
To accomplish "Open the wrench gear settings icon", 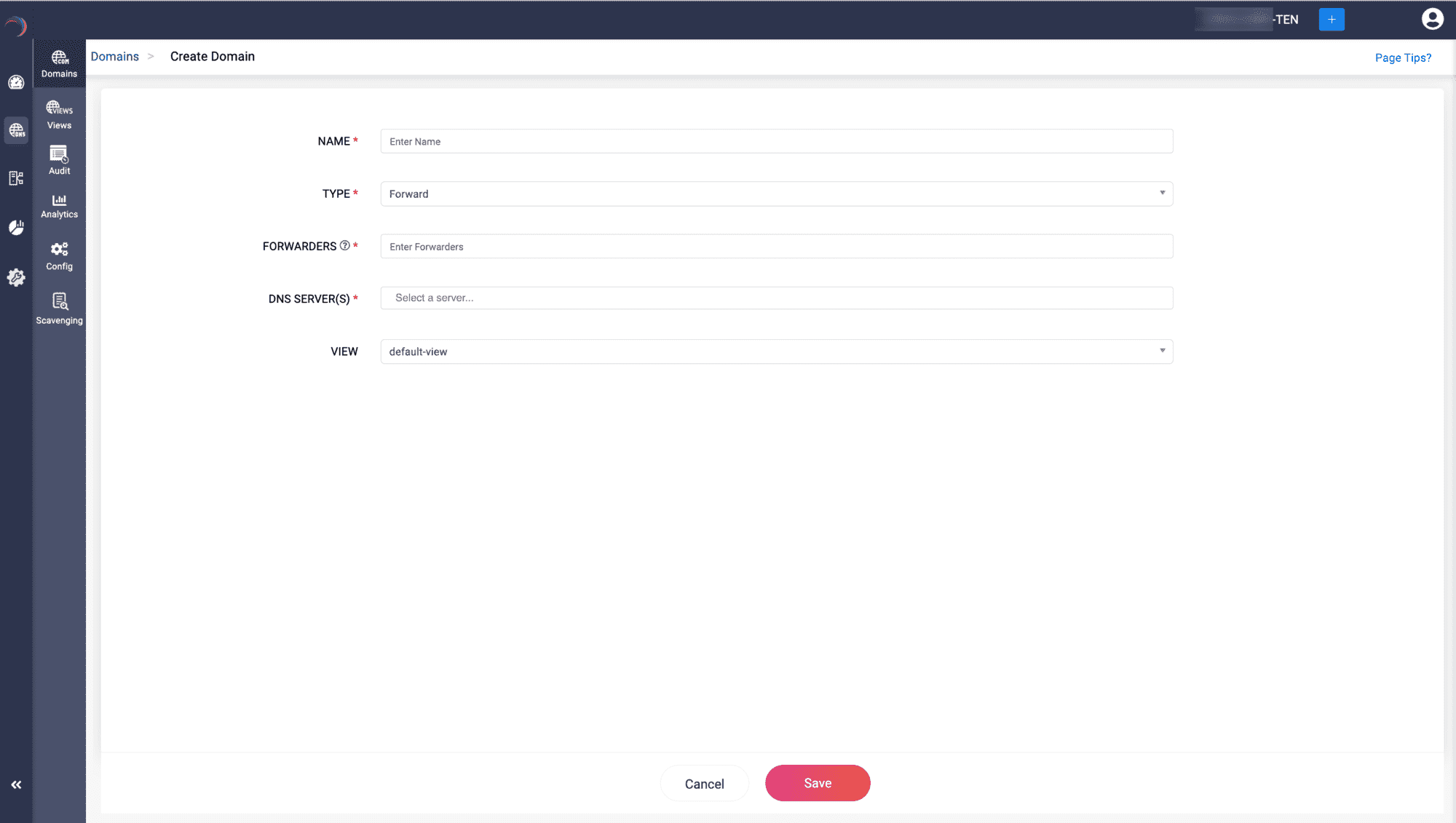I will pyautogui.click(x=16, y=277).
